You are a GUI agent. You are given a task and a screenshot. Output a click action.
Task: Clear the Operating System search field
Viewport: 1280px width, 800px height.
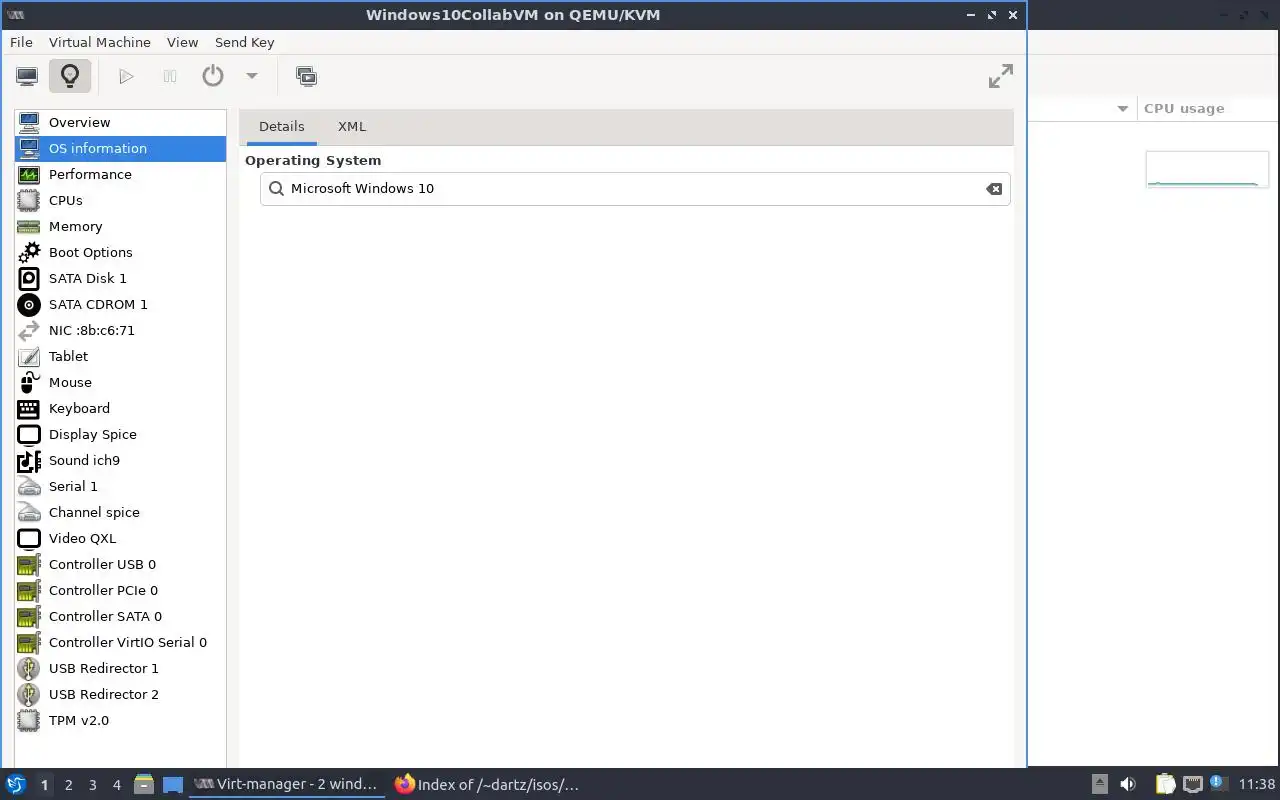tap(994, 189)
